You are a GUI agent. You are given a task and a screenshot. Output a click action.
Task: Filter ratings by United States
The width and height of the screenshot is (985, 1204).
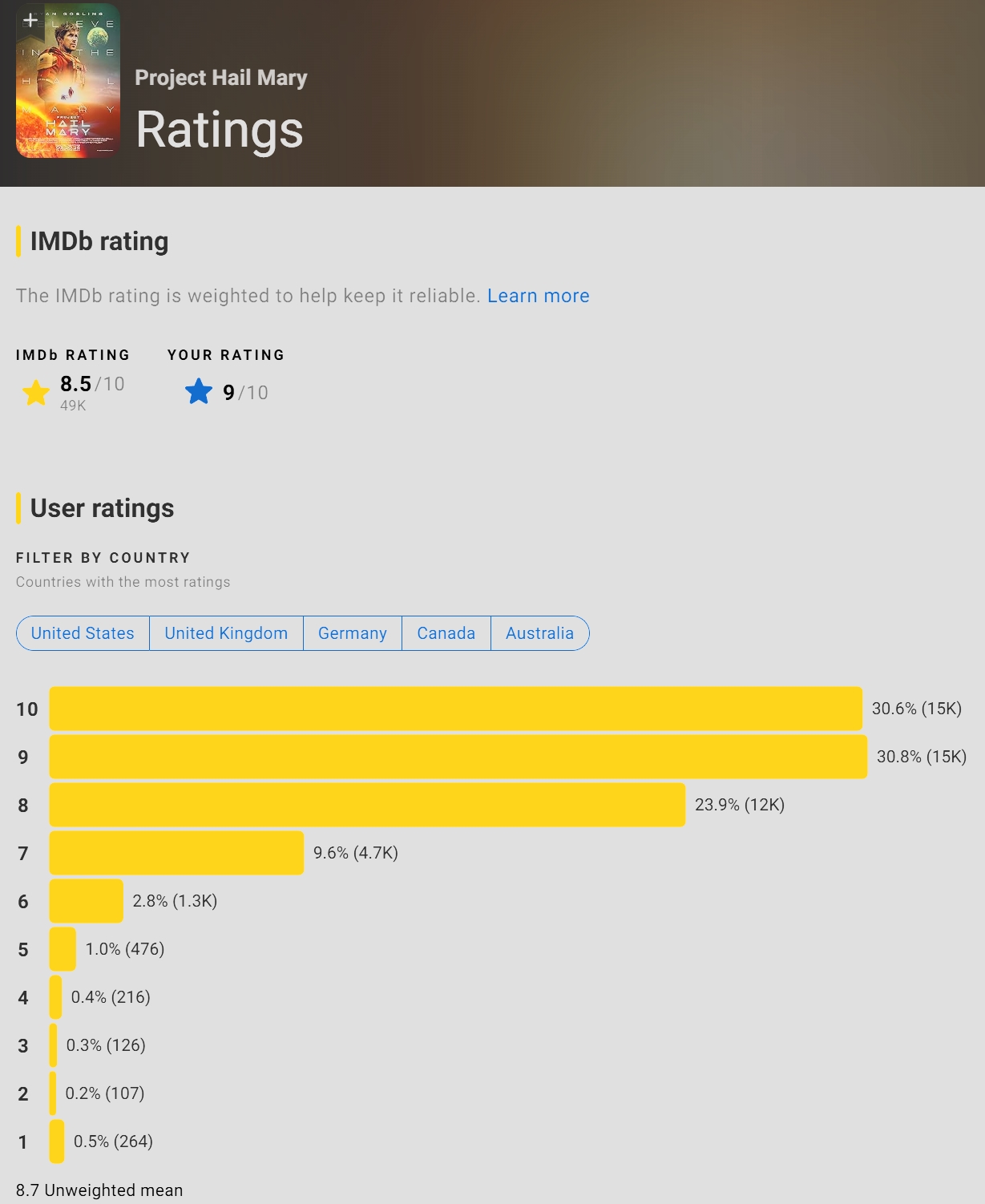coord(83,633)
